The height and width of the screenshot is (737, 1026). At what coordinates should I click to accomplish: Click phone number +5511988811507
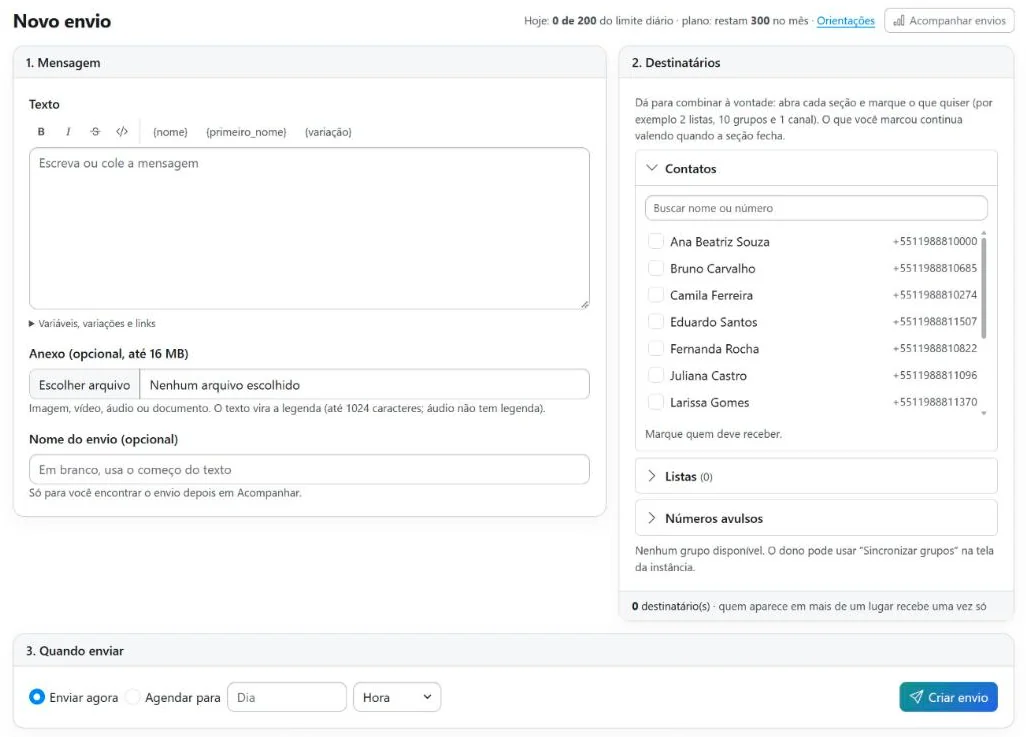point(934,321)
